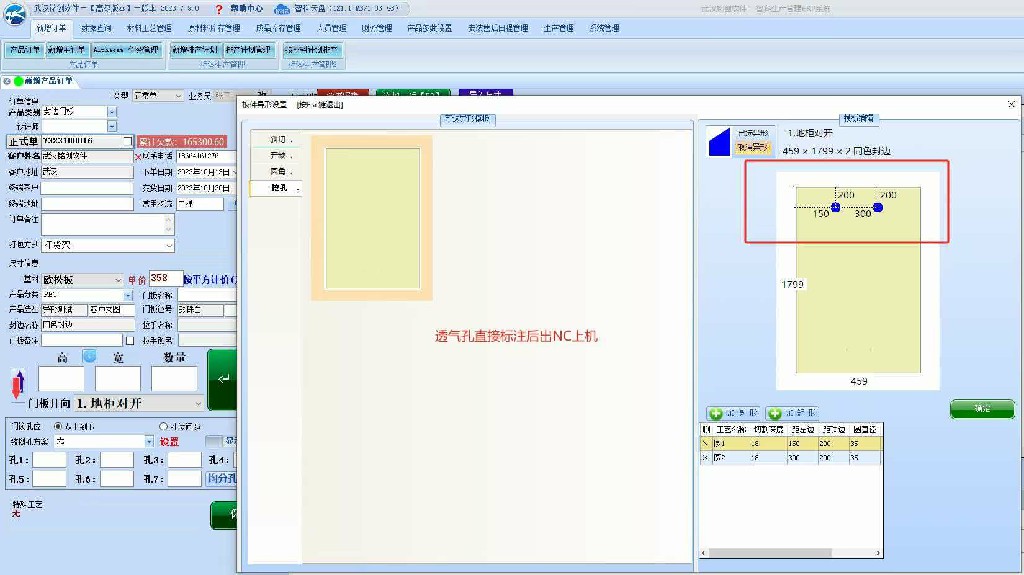Select the left blue hole marker labeled 150
The image size is (1024, 575).
[835, 207]
